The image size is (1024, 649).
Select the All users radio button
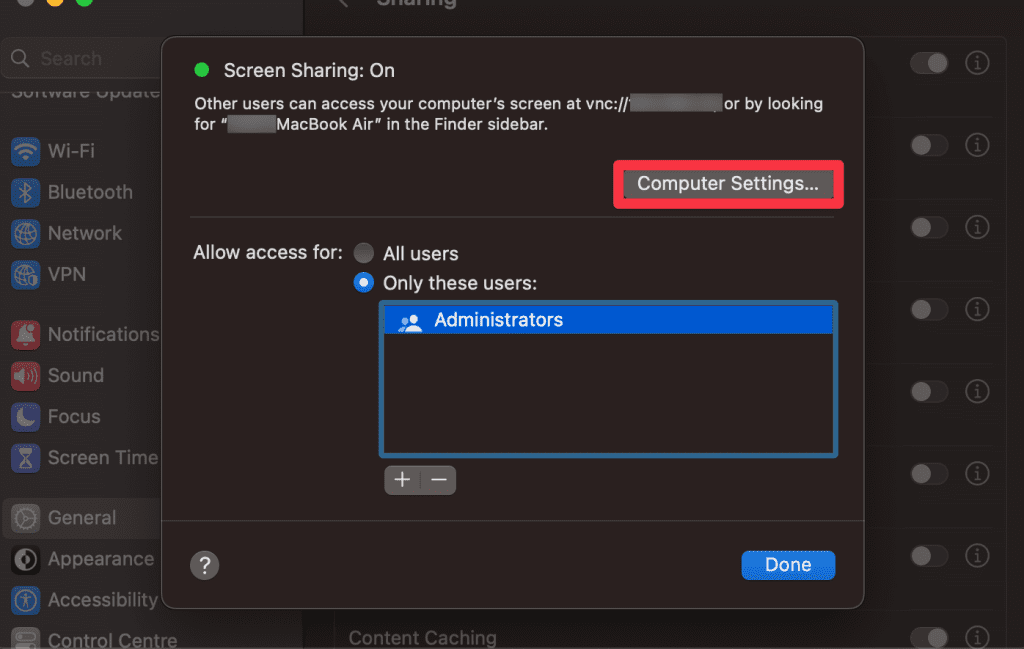[365, 253]
